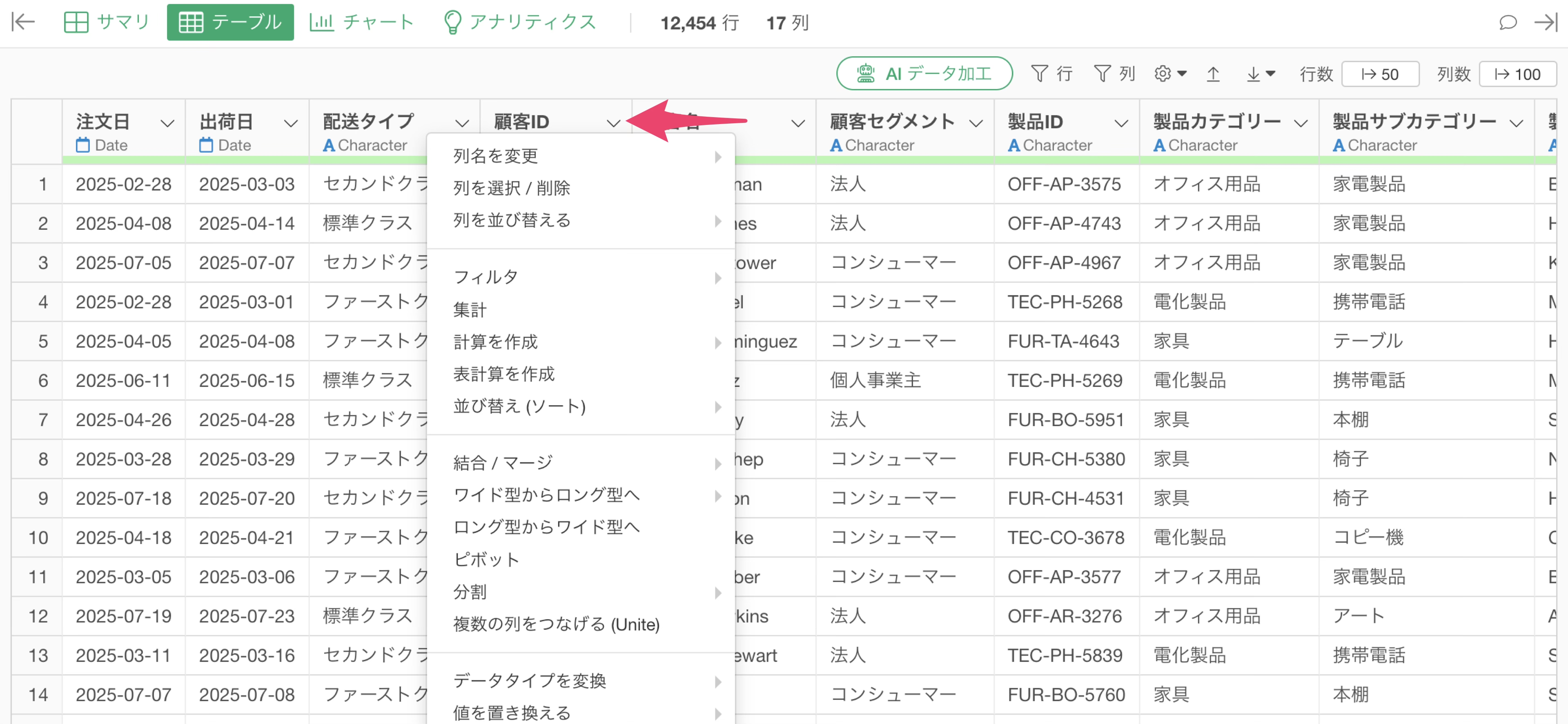
Task: Click ship date 2025-07-07 in row 3
Action: [247, 263]
